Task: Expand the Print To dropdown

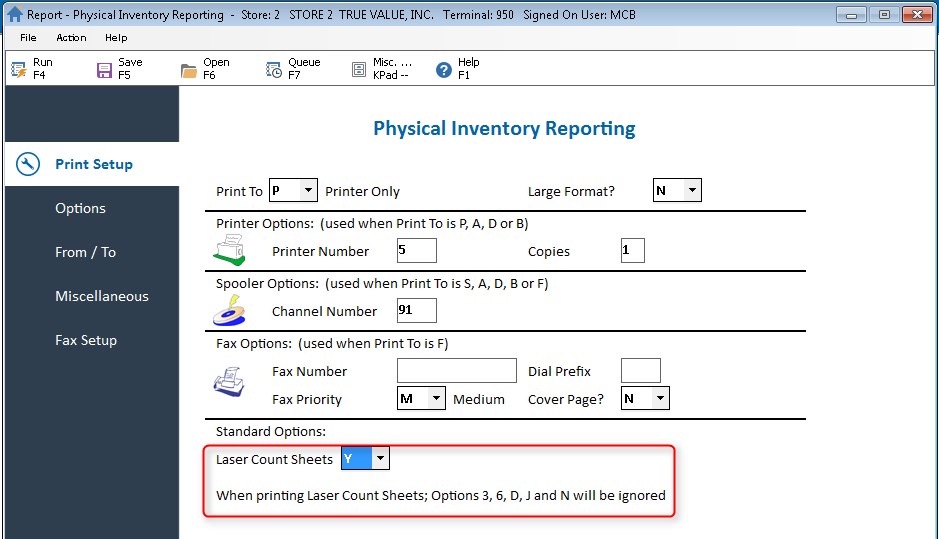Action: click(x=307, y=190)
